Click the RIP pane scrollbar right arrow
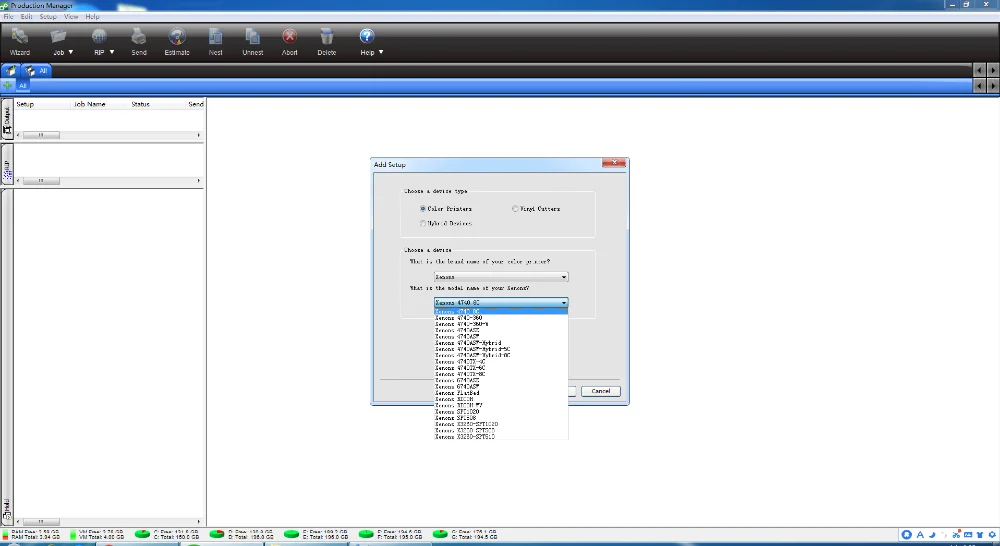 199,181
